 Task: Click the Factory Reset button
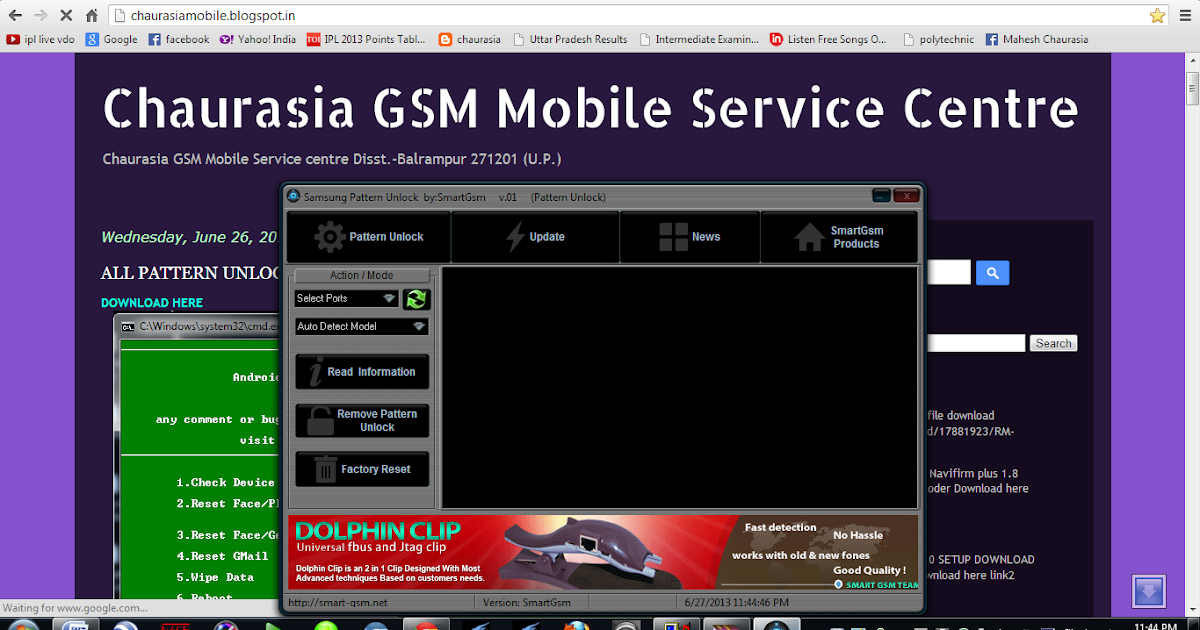[362, 469]
